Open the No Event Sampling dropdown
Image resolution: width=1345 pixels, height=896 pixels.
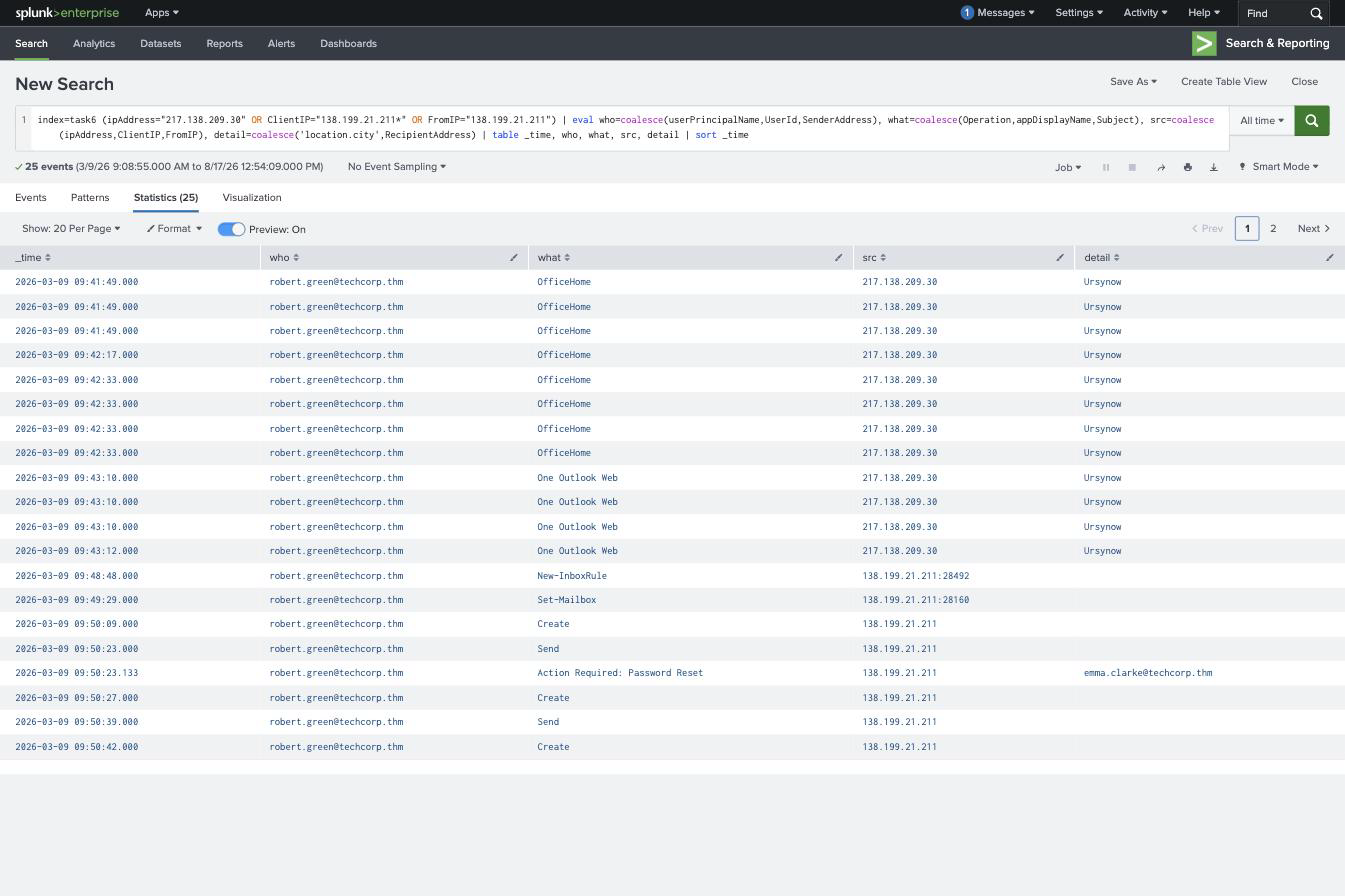coord(397,167)
